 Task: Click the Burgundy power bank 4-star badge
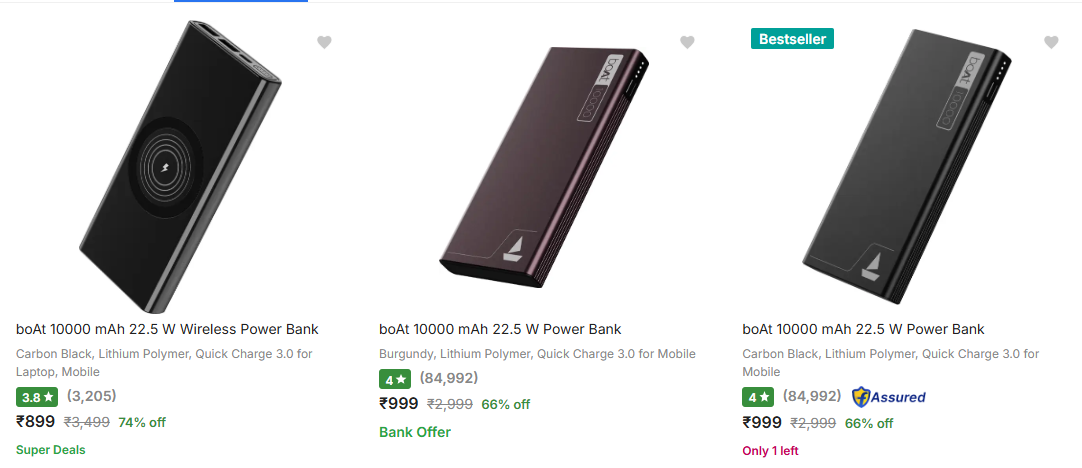395,379
